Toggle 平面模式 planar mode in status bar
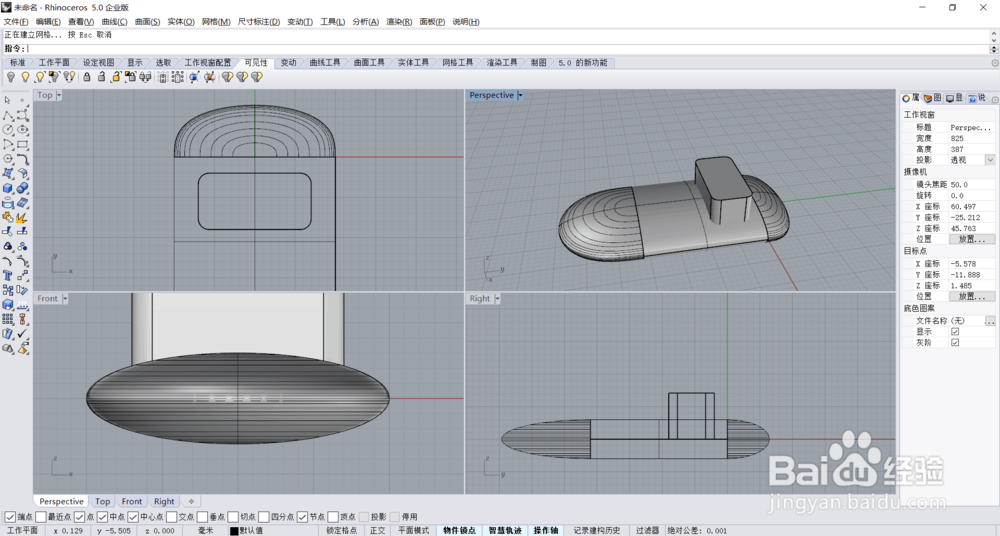The width and height of the screenshot is (1000, 536). click(413, 530)
